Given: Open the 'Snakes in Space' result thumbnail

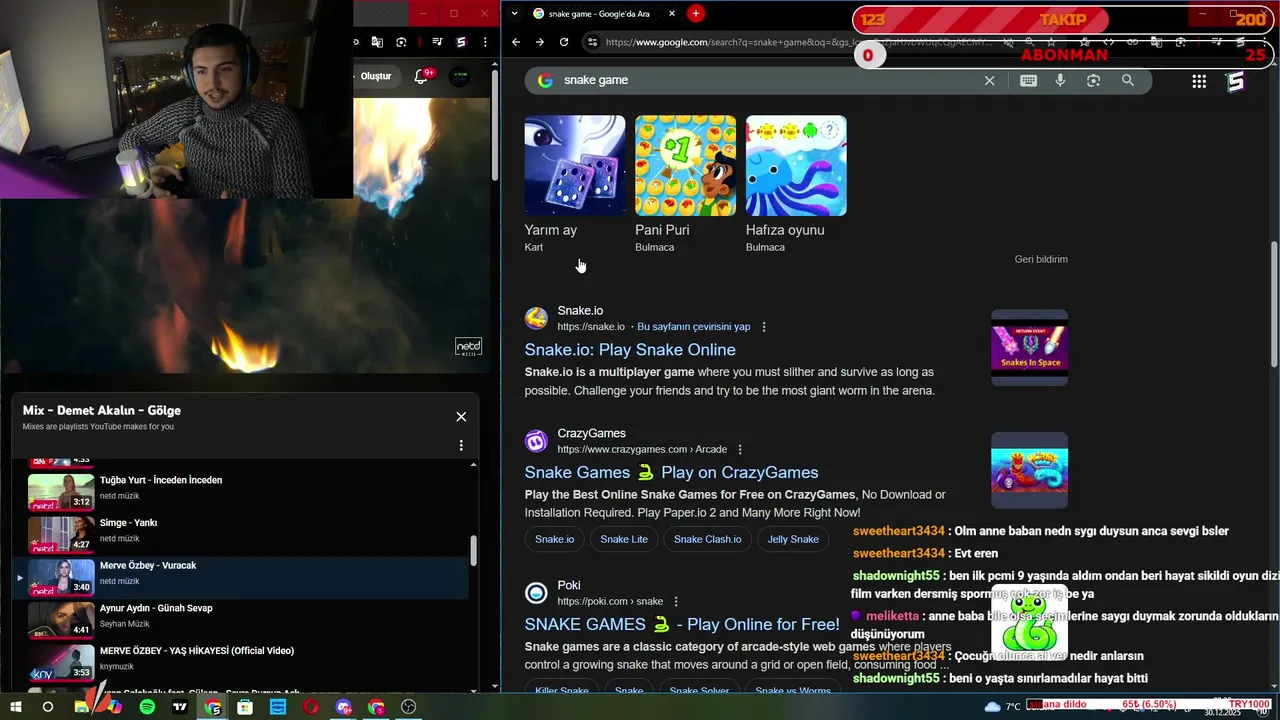Looking at the screenshot, I should pyautogui.click(x=1029, y=347).
